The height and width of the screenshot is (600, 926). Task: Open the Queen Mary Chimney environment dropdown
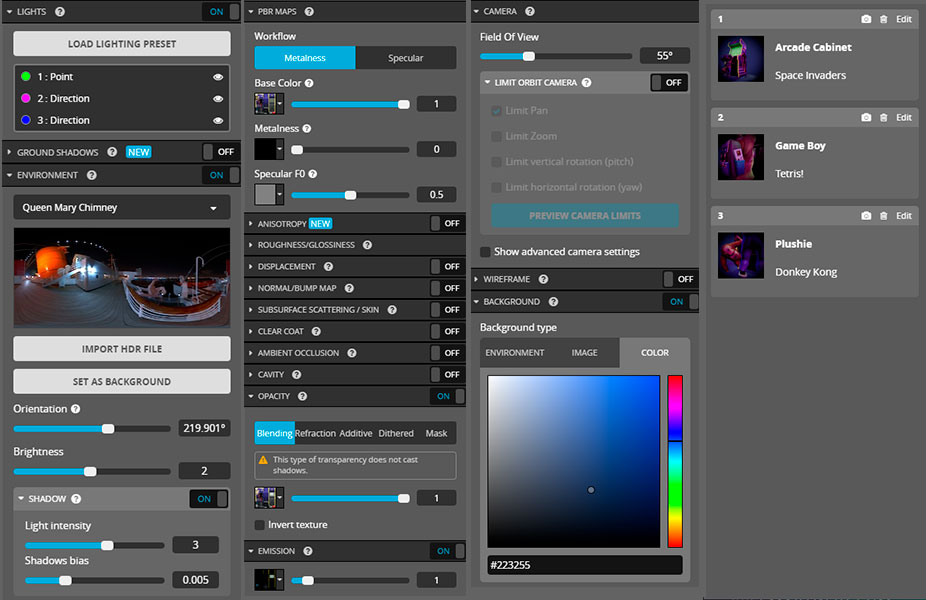tap(121, 208)
